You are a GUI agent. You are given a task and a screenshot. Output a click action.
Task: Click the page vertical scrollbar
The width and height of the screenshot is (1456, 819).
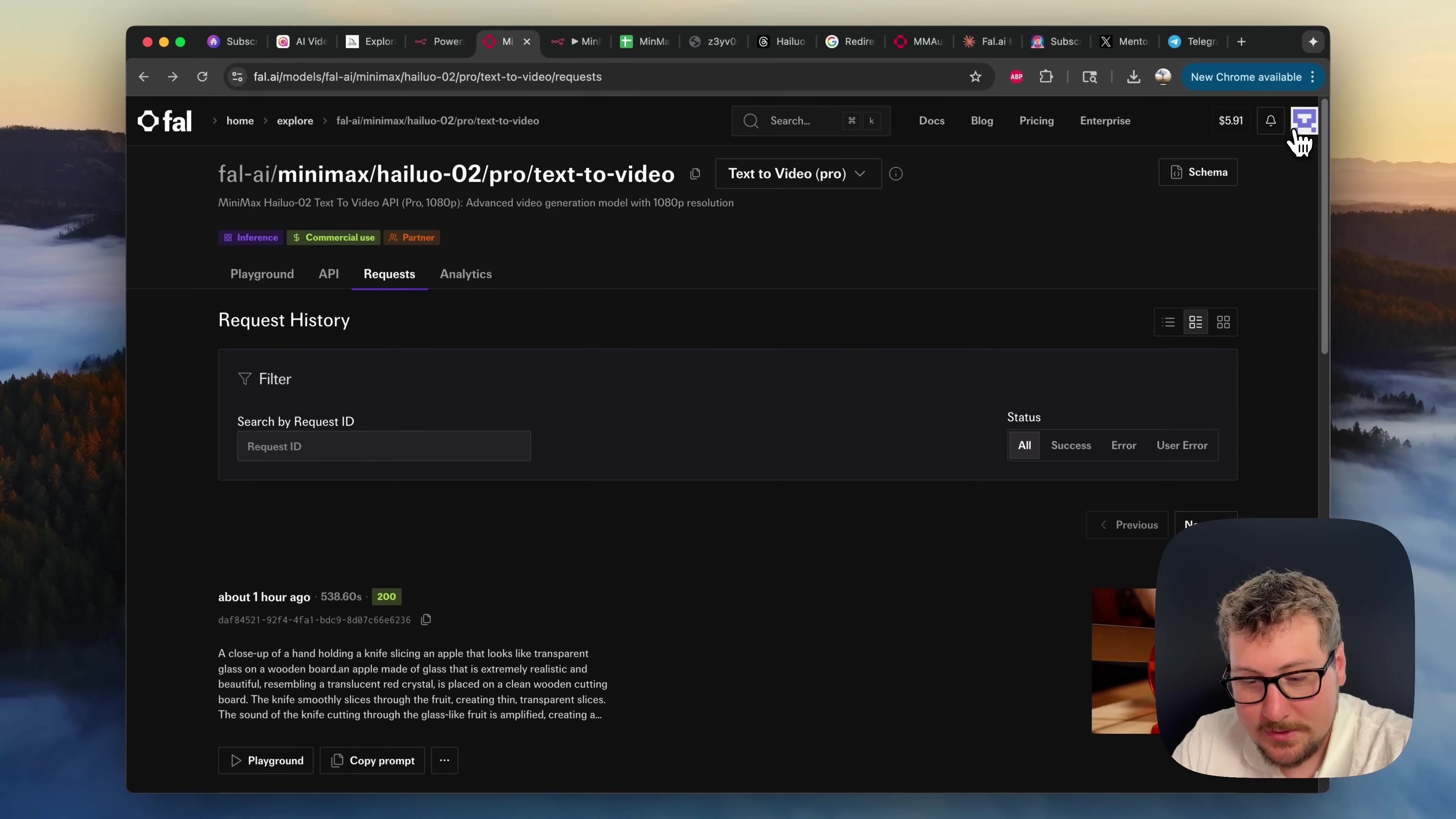click(1324, 226)
